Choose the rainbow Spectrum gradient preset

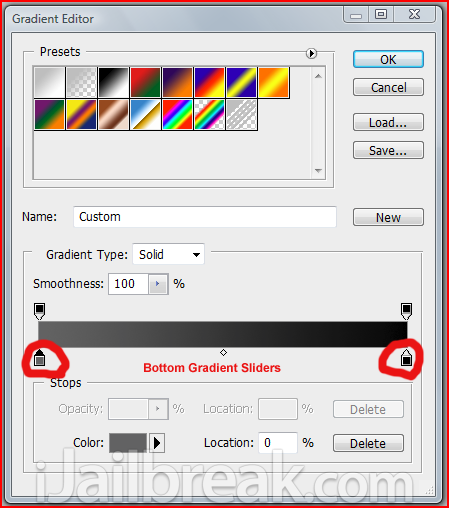(177, 114)
